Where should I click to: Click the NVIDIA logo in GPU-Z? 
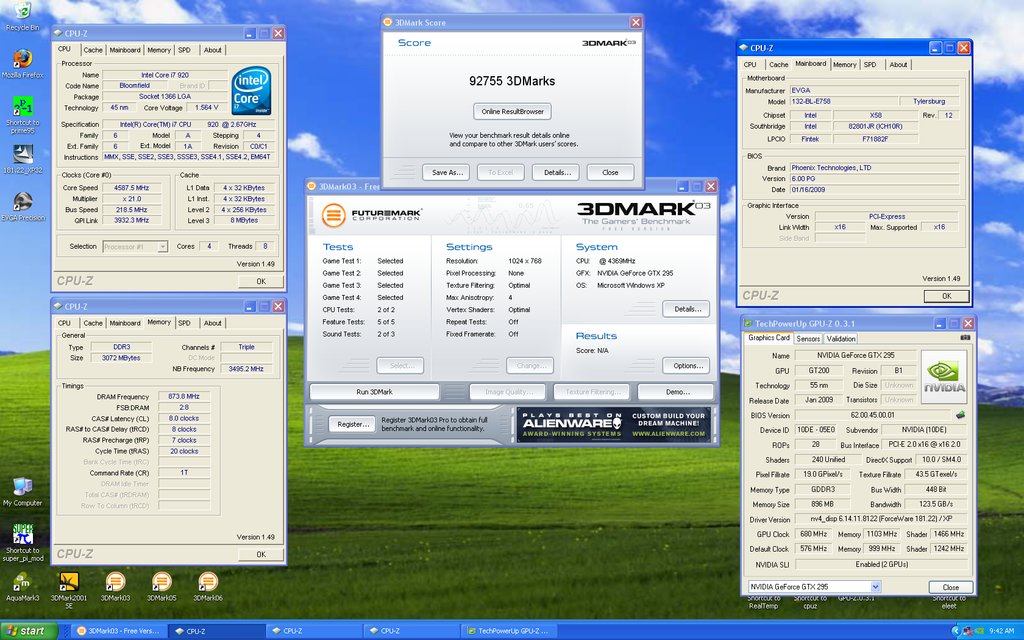click(x=944, y=377)
